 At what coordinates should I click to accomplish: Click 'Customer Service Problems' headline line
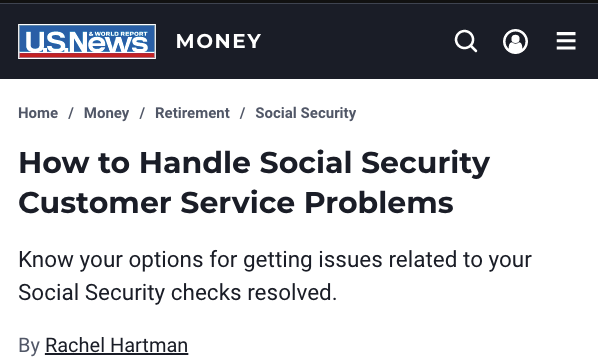coord(236,202)
